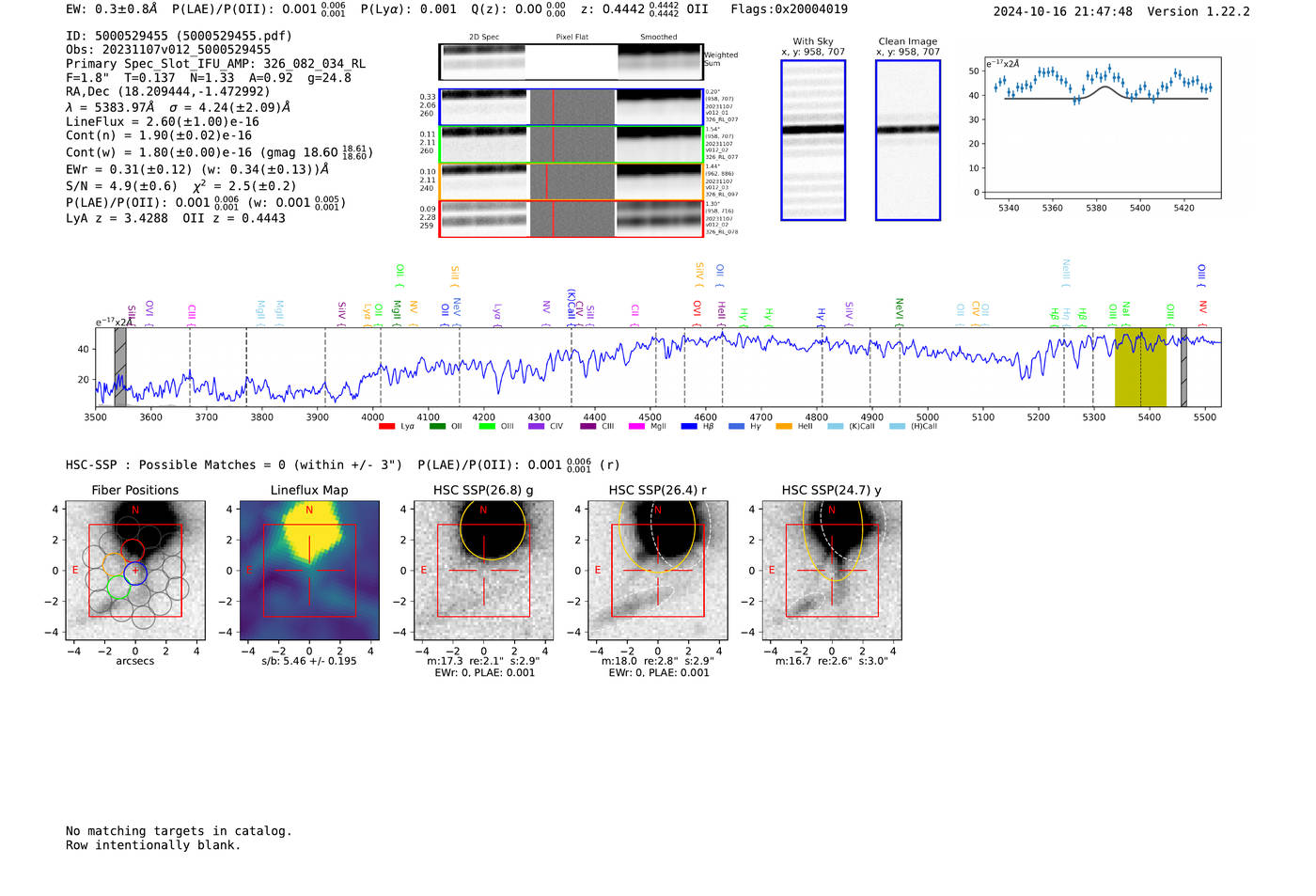This screenshot has height=896, width=1316.
Task: Click the Flags:0x20004019 text
Action: point(789,9)
